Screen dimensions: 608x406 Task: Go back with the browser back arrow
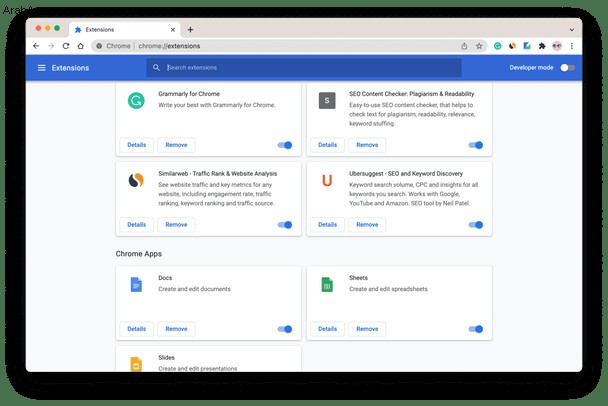pos(36,46)
